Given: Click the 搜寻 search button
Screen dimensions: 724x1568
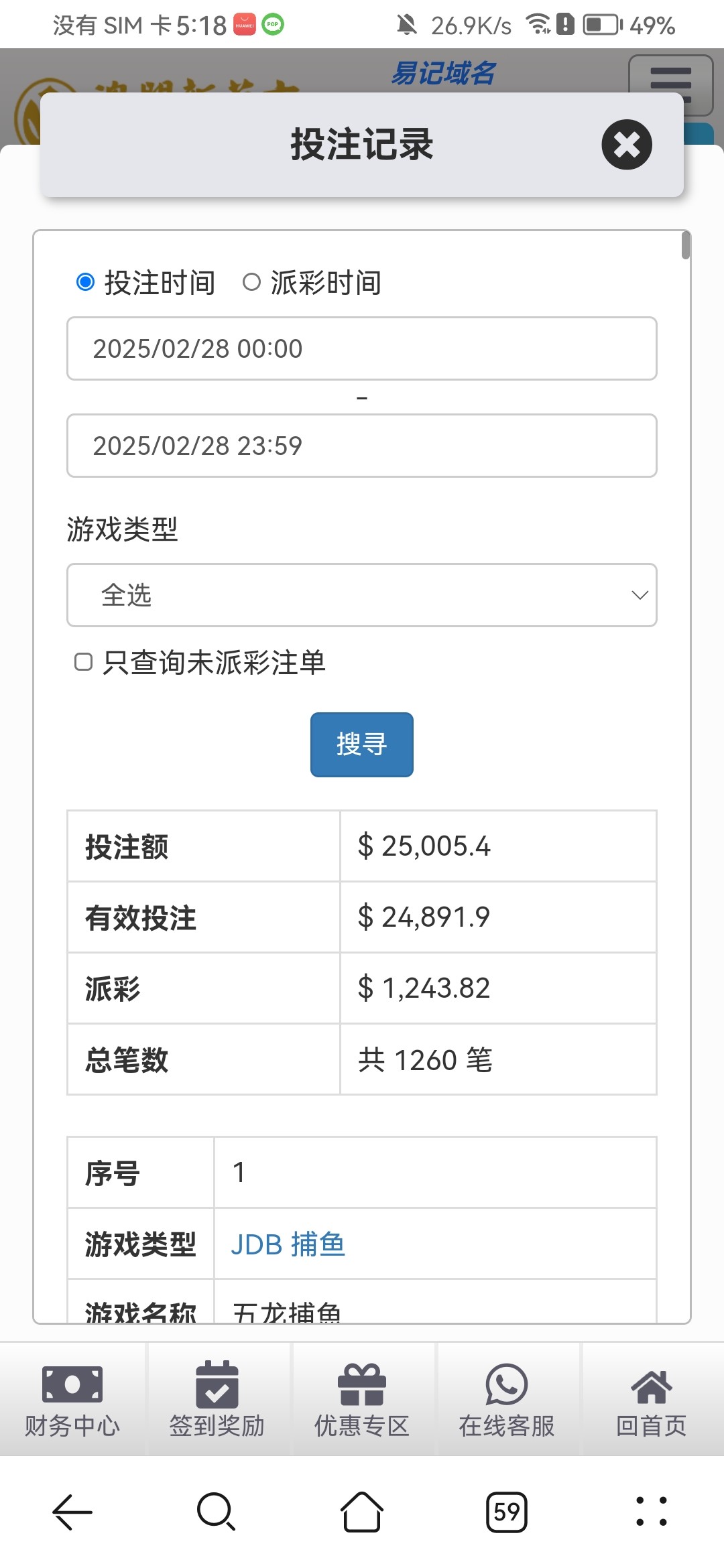Looking at the screenshot, I should (x=362, y=744).
